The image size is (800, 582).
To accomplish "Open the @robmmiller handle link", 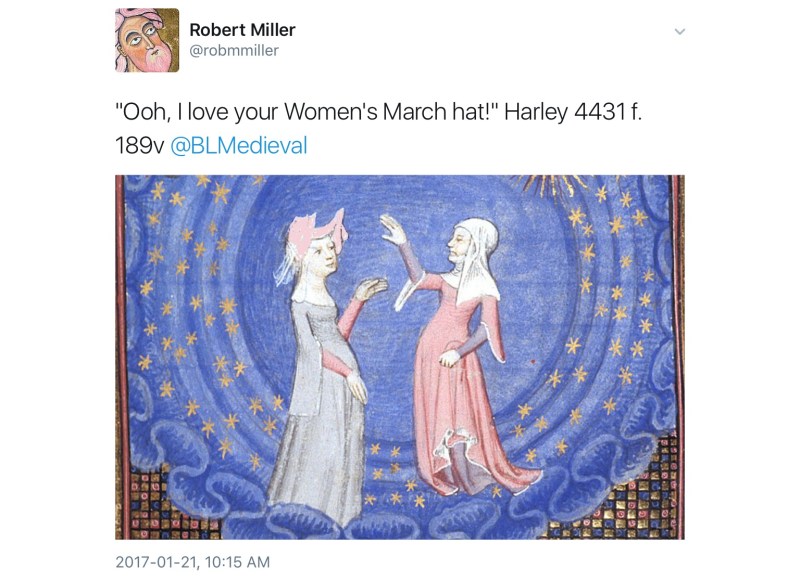I will [234, 50].
